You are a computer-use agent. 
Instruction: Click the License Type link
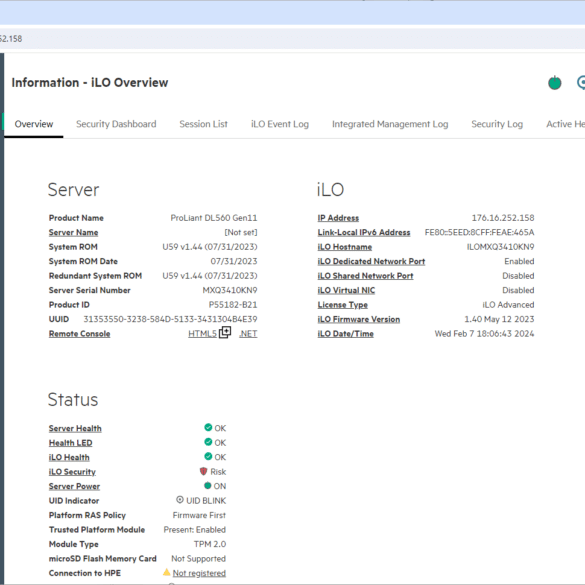(342, 305)
